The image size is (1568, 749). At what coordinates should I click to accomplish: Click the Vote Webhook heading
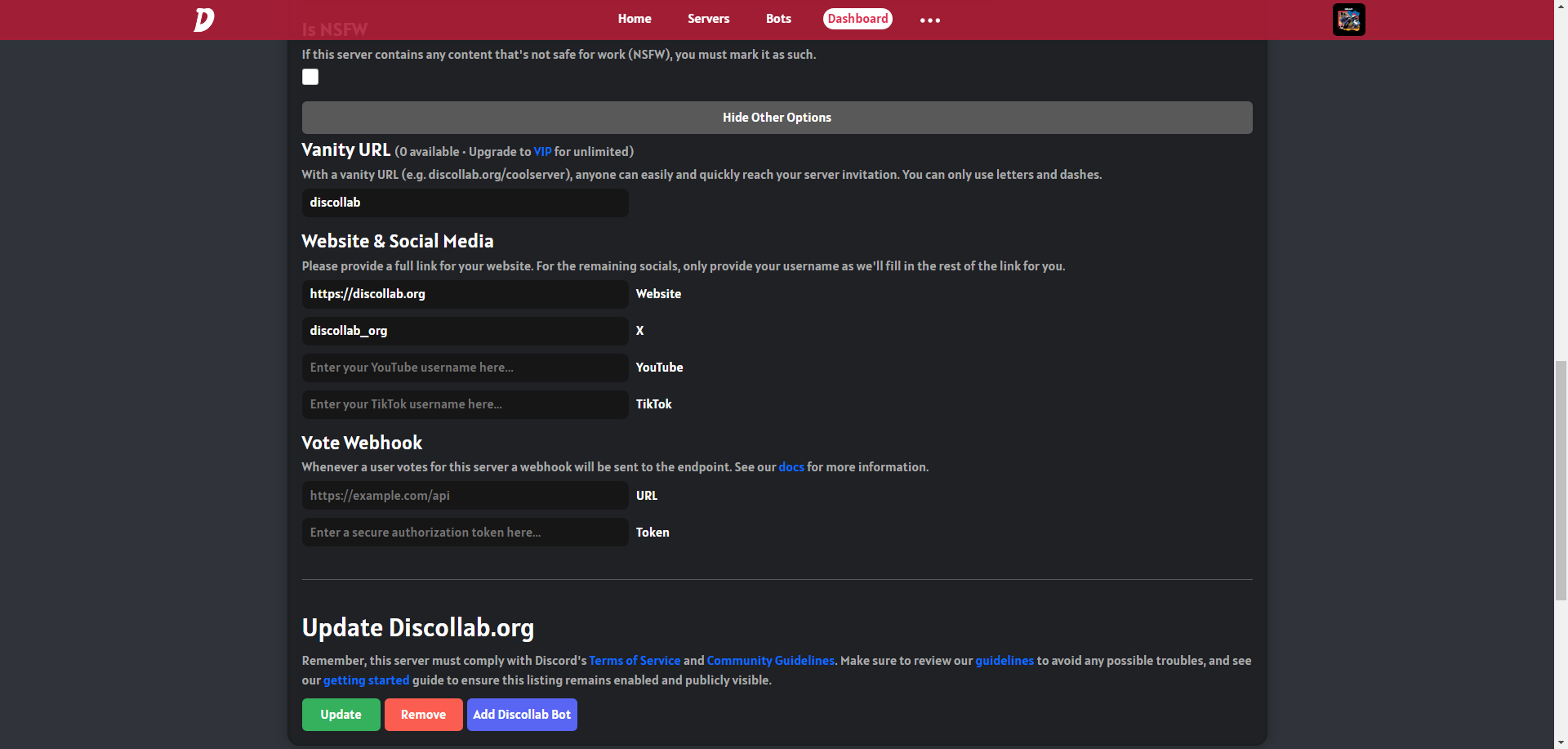point(362,444)
